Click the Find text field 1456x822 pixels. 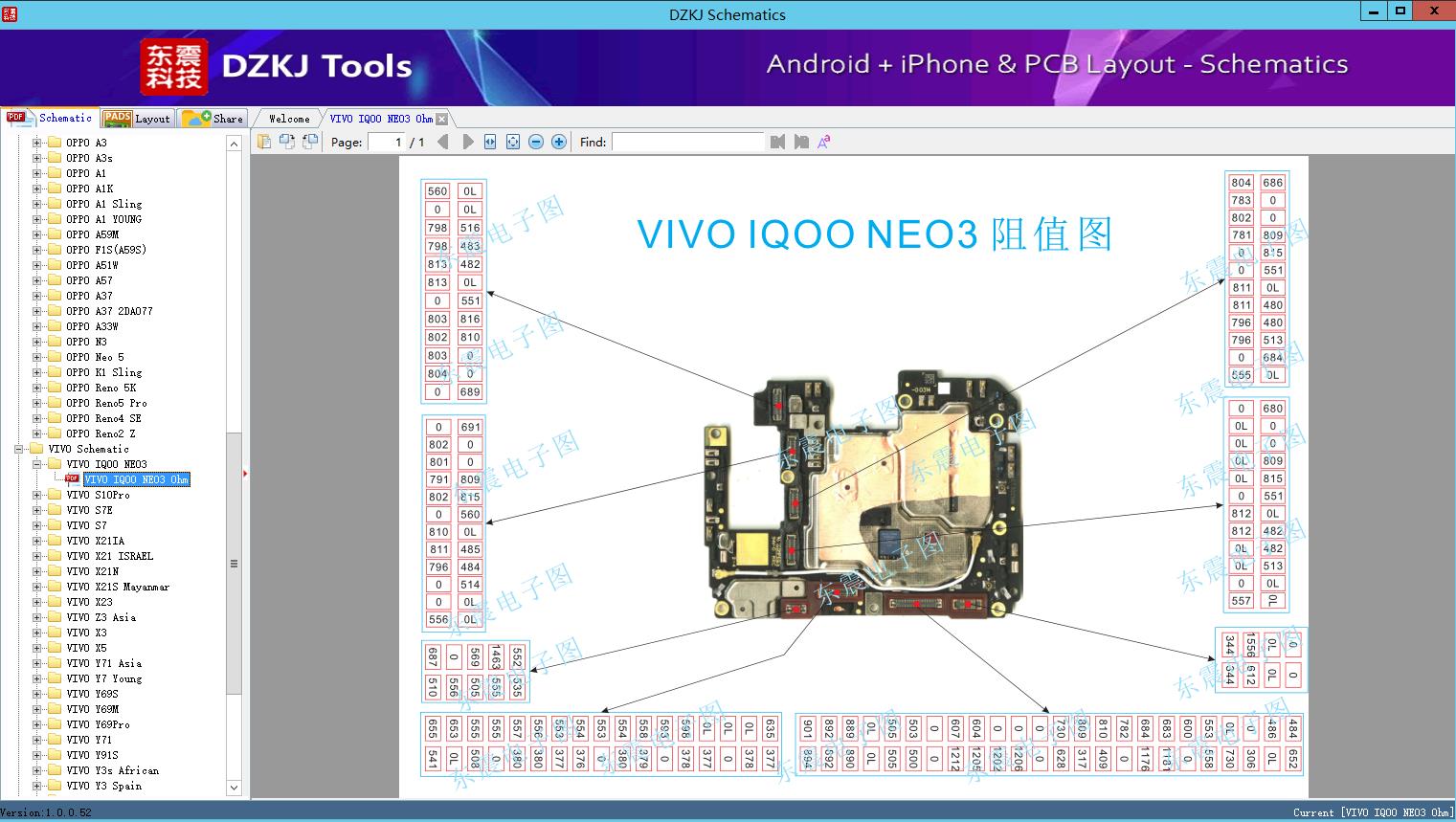coord(688,142)
